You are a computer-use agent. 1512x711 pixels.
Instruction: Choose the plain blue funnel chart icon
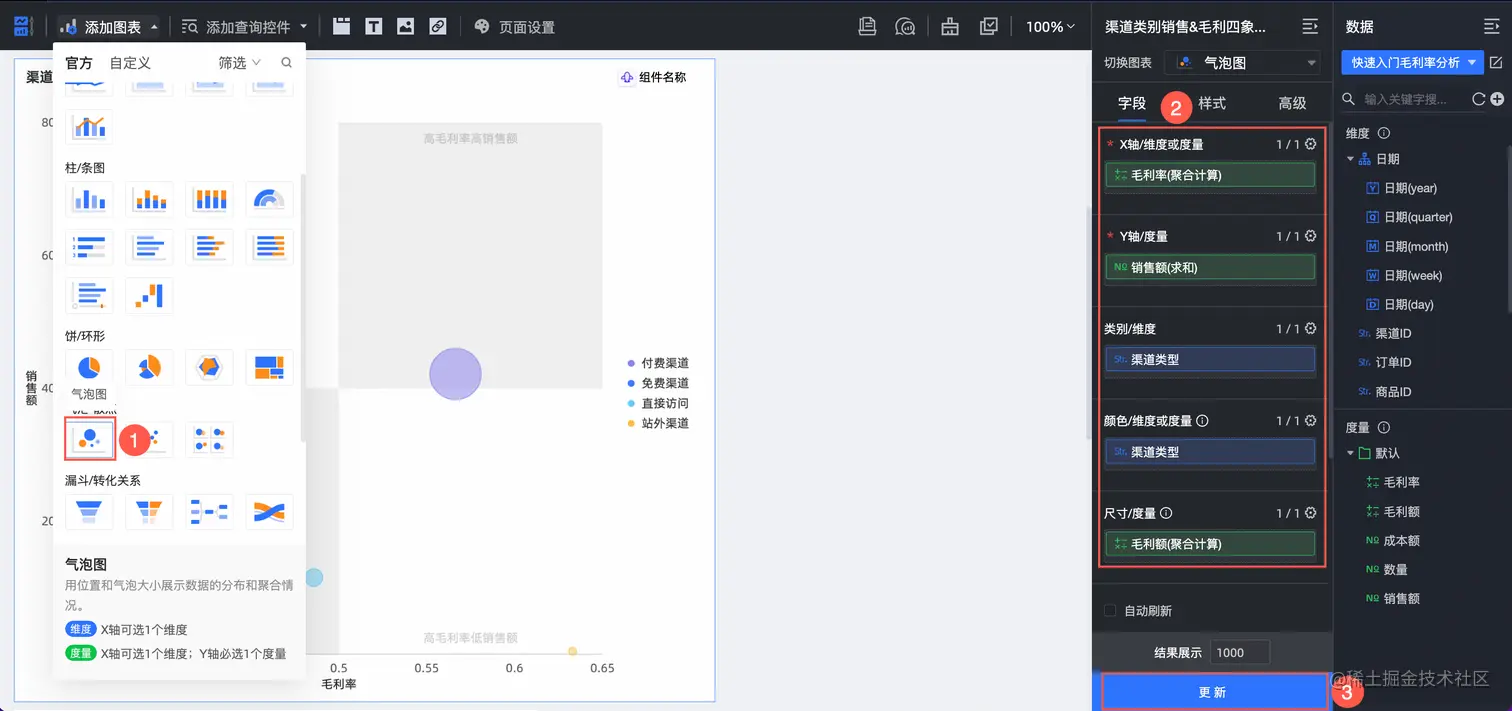[x=89, y=511]
